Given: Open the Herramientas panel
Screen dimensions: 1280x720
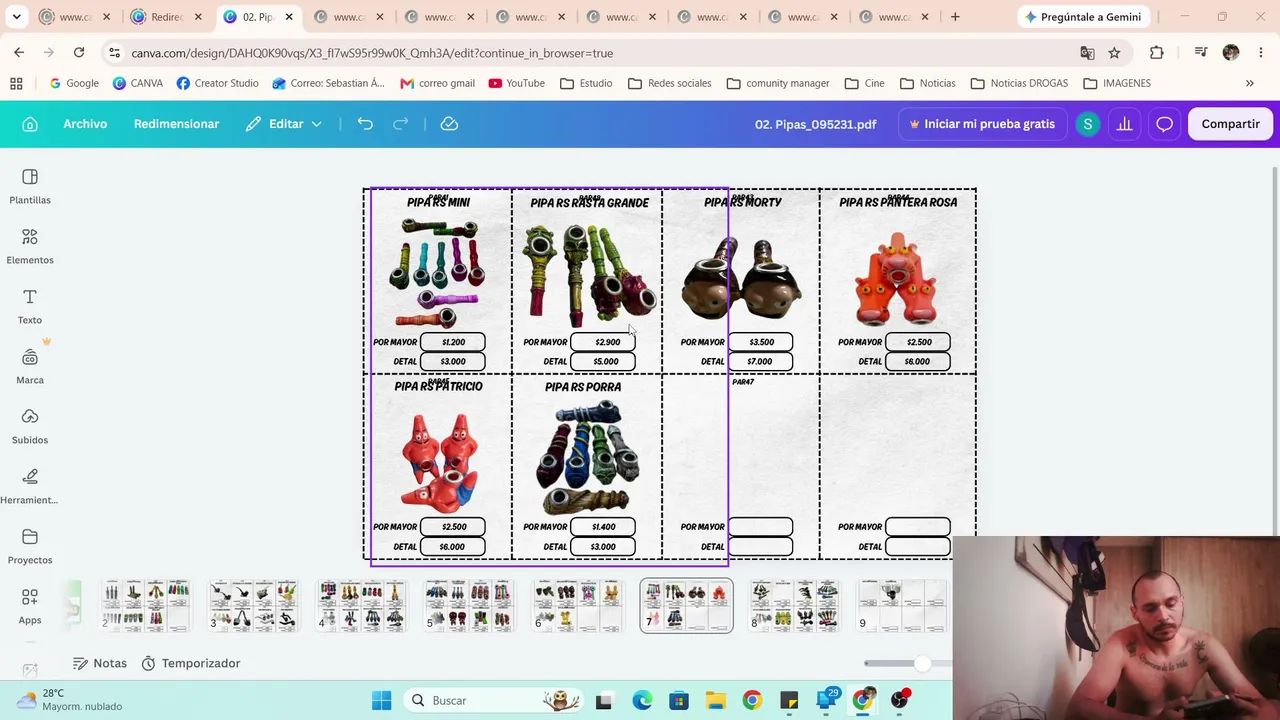Looking at the screenshot, I should pyautogui.click(x=30, y=486).
